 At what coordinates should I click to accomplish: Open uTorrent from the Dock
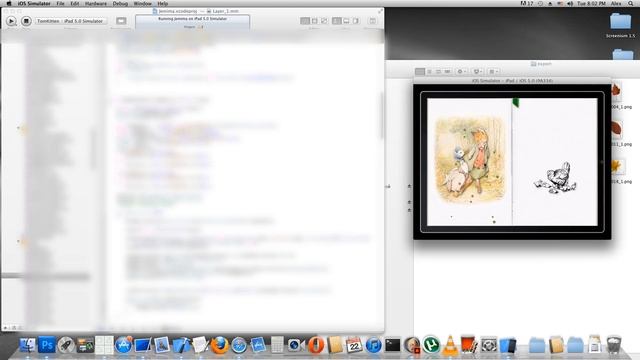tap(431, 345)
